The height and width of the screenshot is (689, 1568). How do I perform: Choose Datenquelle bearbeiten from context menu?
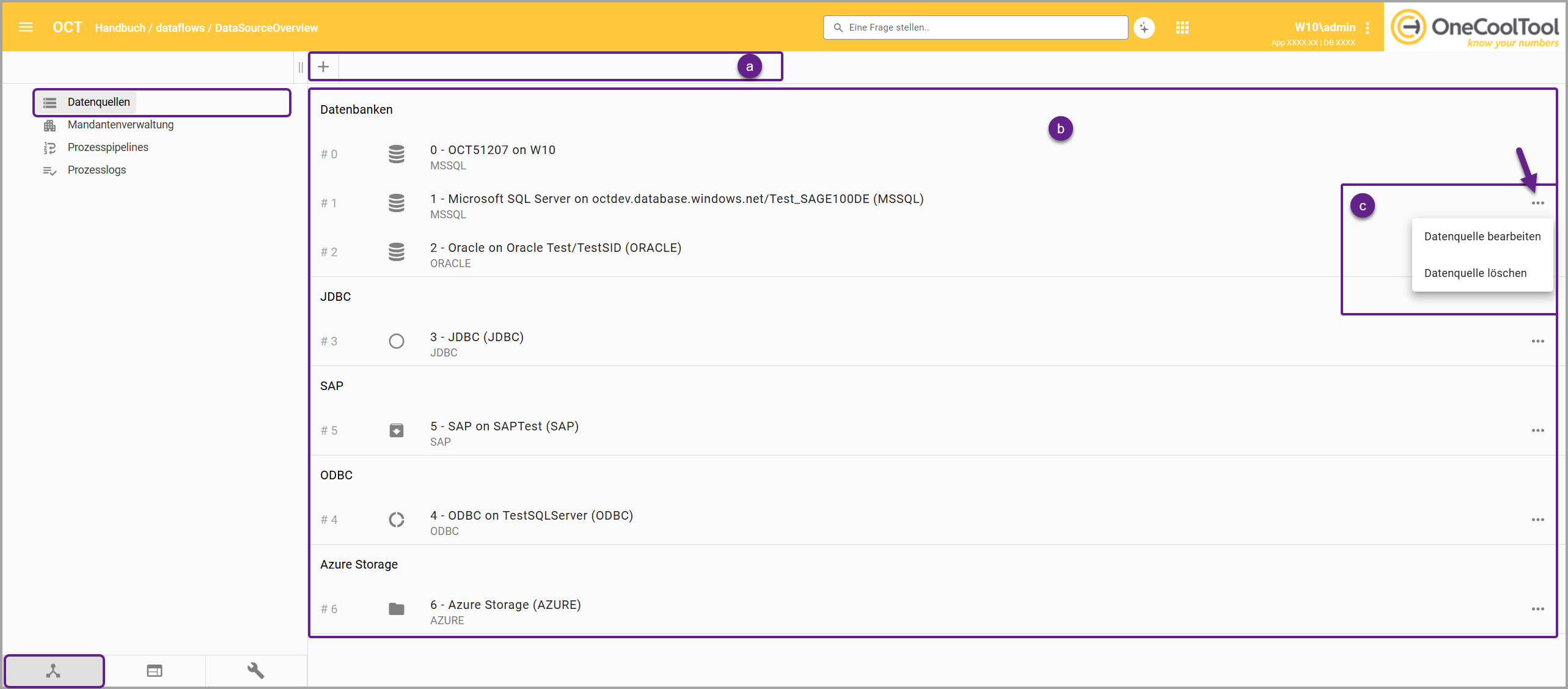(1482, 237)
